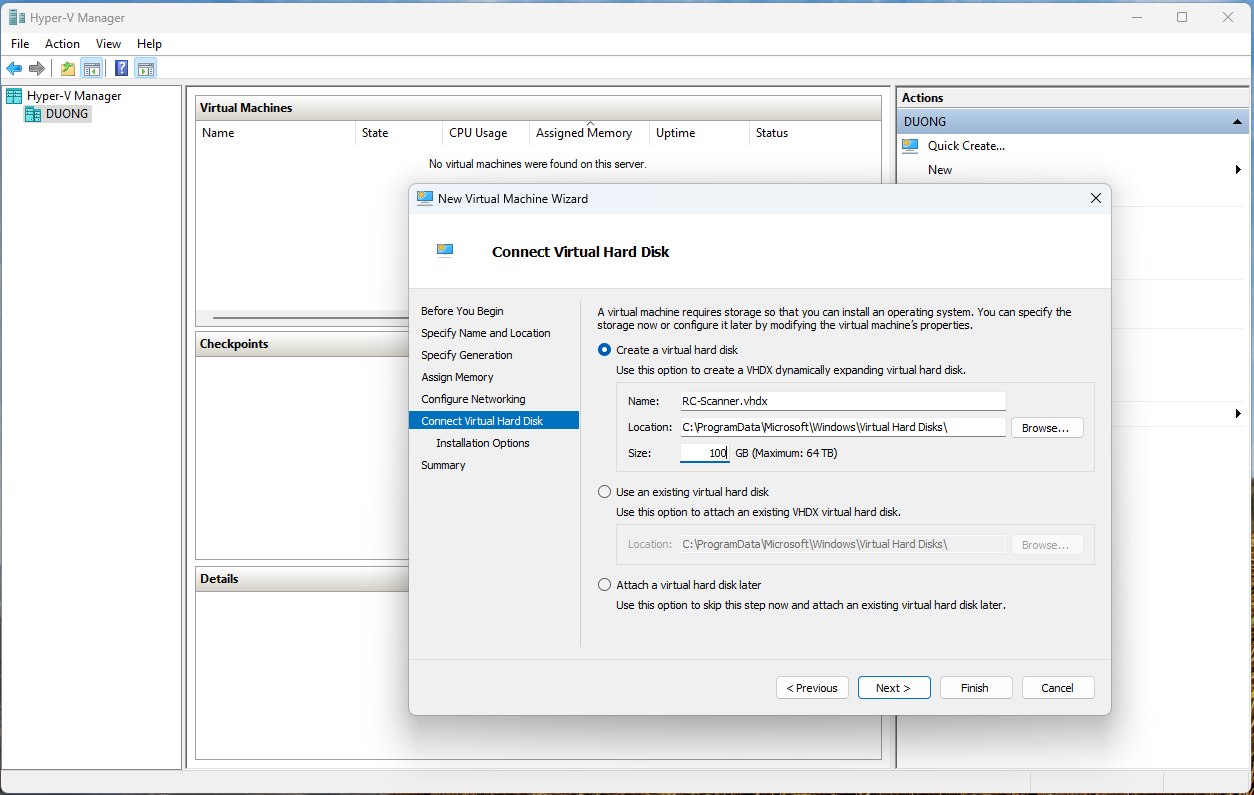Open the File menu
Screen dimensions: 1254x795
click(20, 44)
